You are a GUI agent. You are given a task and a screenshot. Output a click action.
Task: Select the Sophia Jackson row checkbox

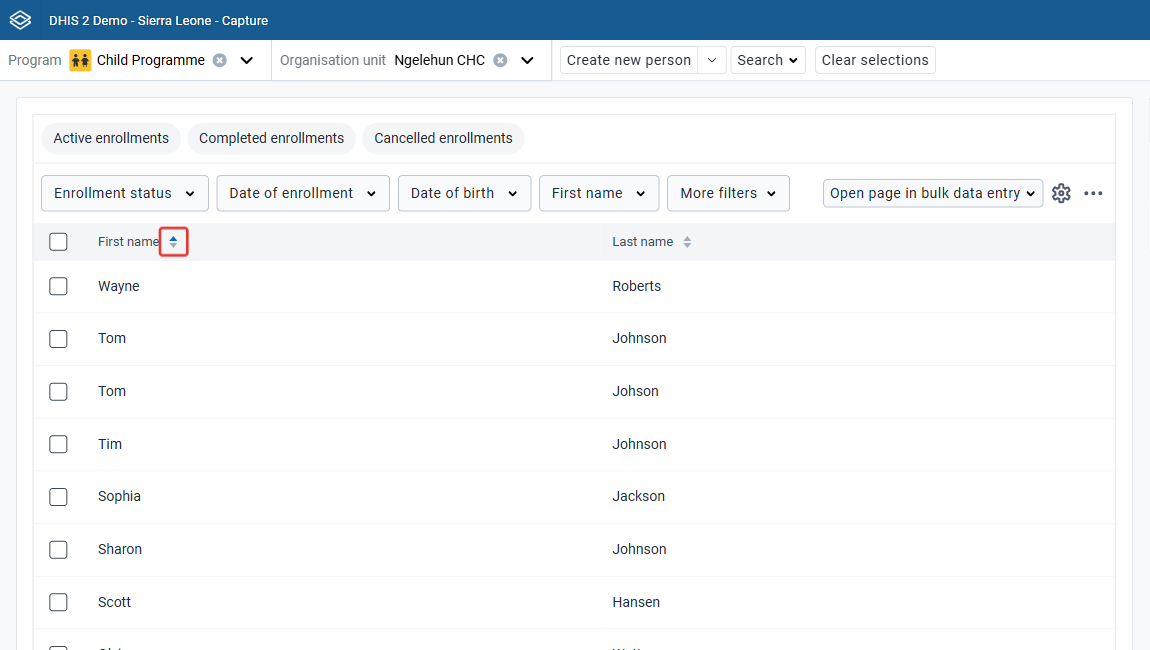tap(58, 497)
